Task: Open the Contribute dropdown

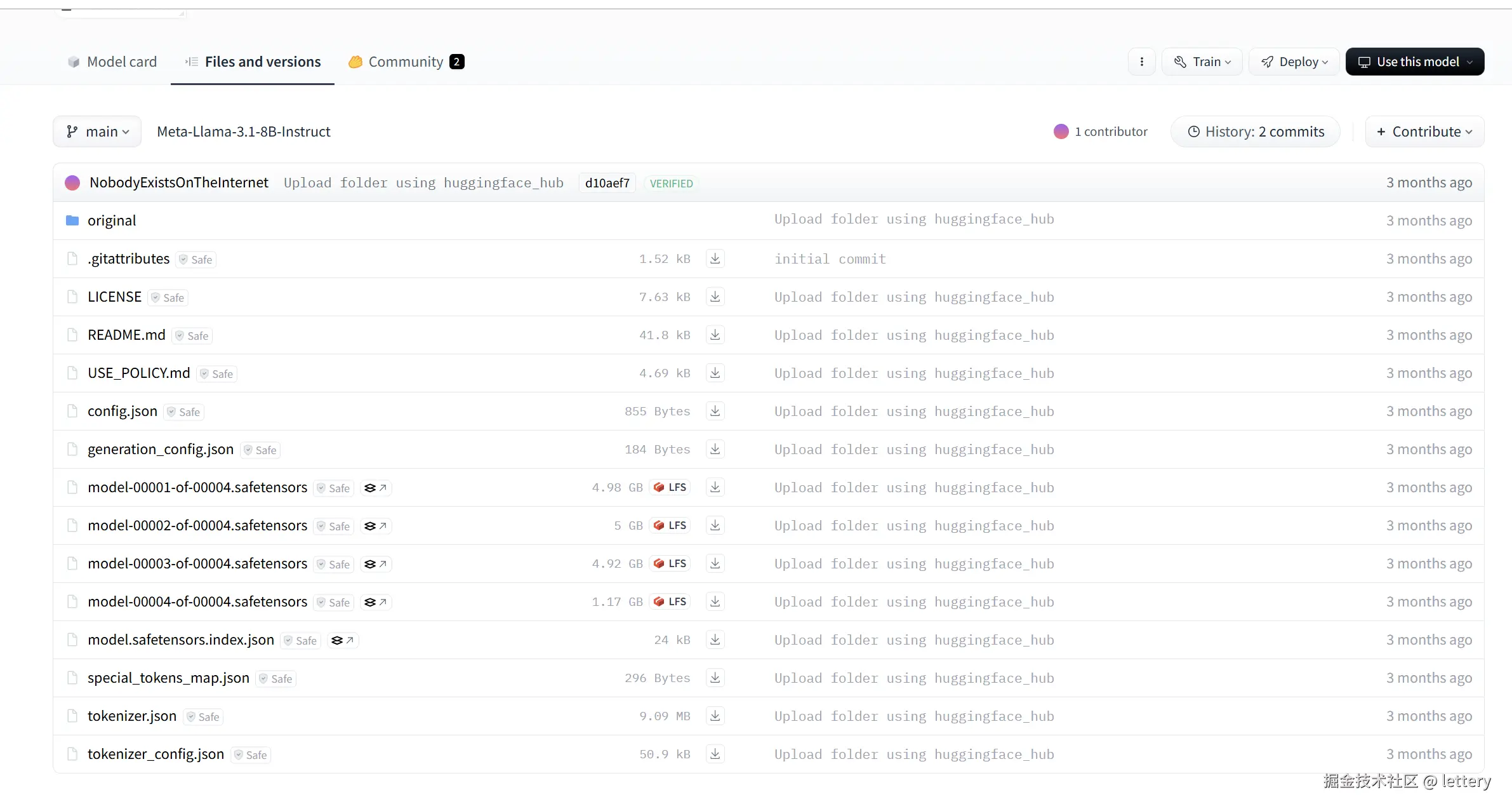Action: pos(1424,131)
